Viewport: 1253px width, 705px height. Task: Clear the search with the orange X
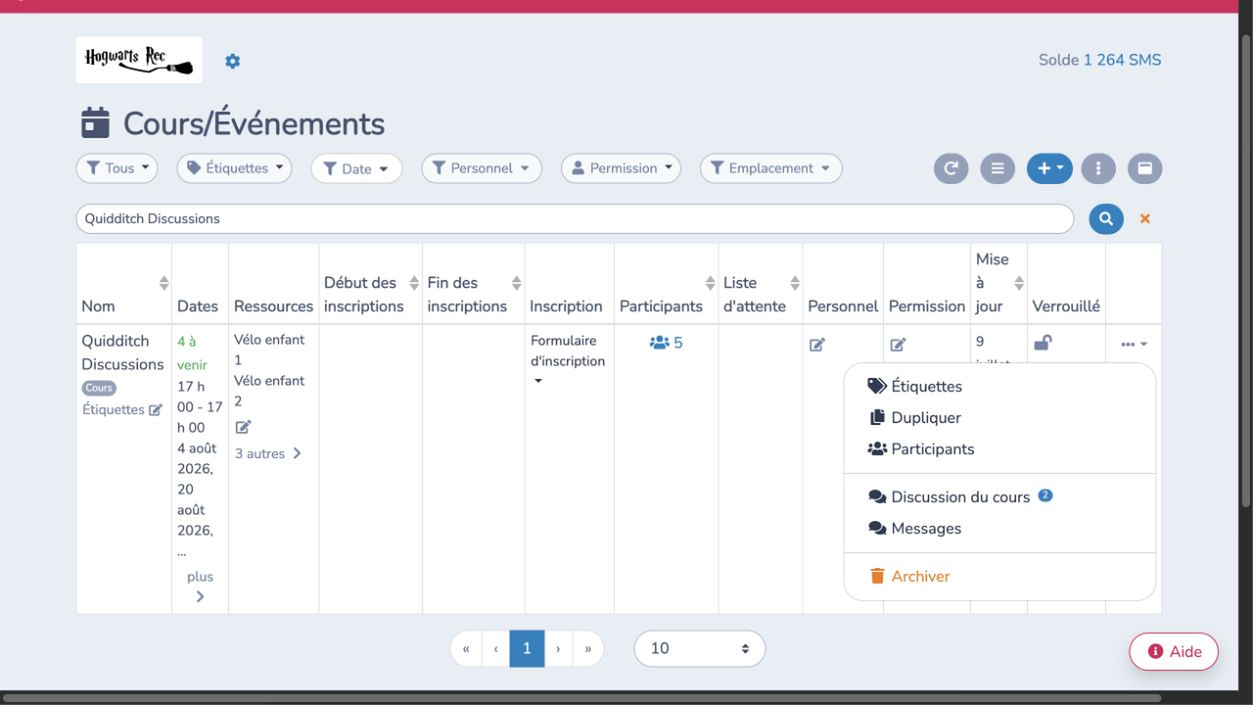click(1145, 218)
